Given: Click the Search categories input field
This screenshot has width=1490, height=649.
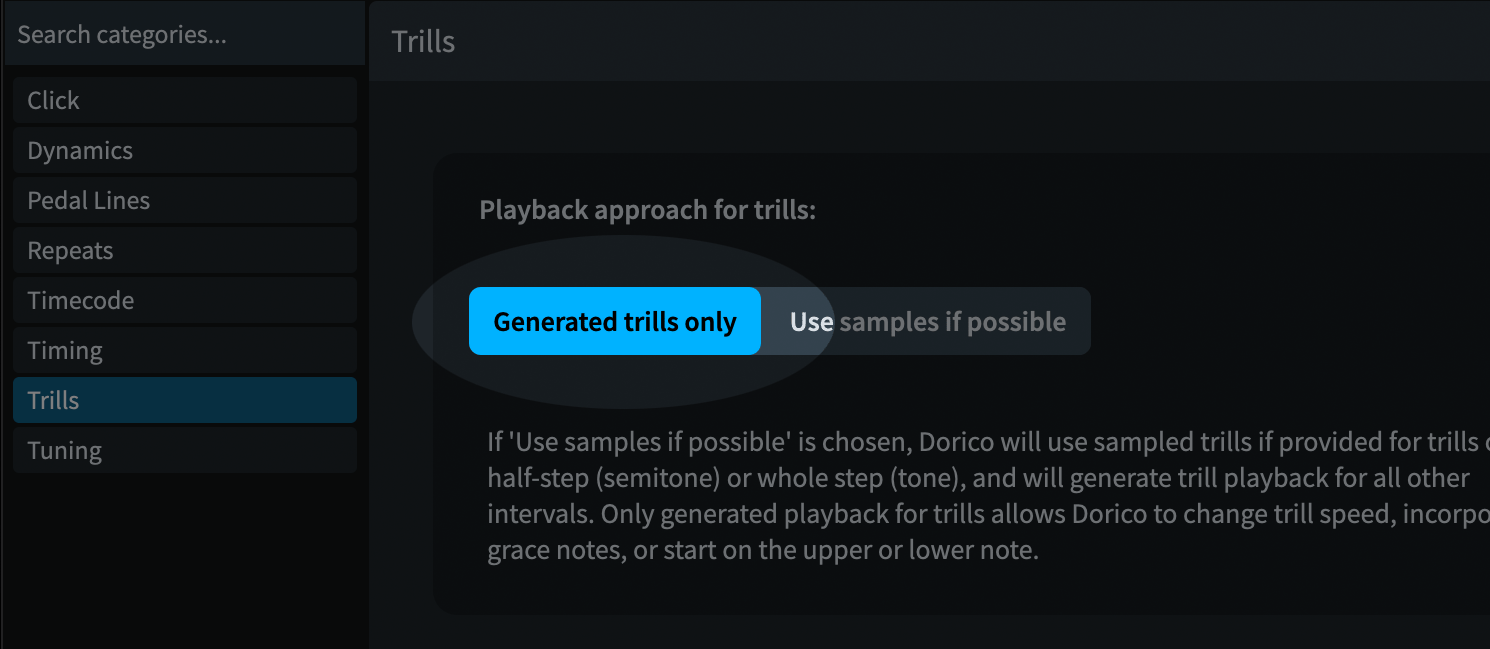Looking at the screenshot, I should [x=183, y=35].
